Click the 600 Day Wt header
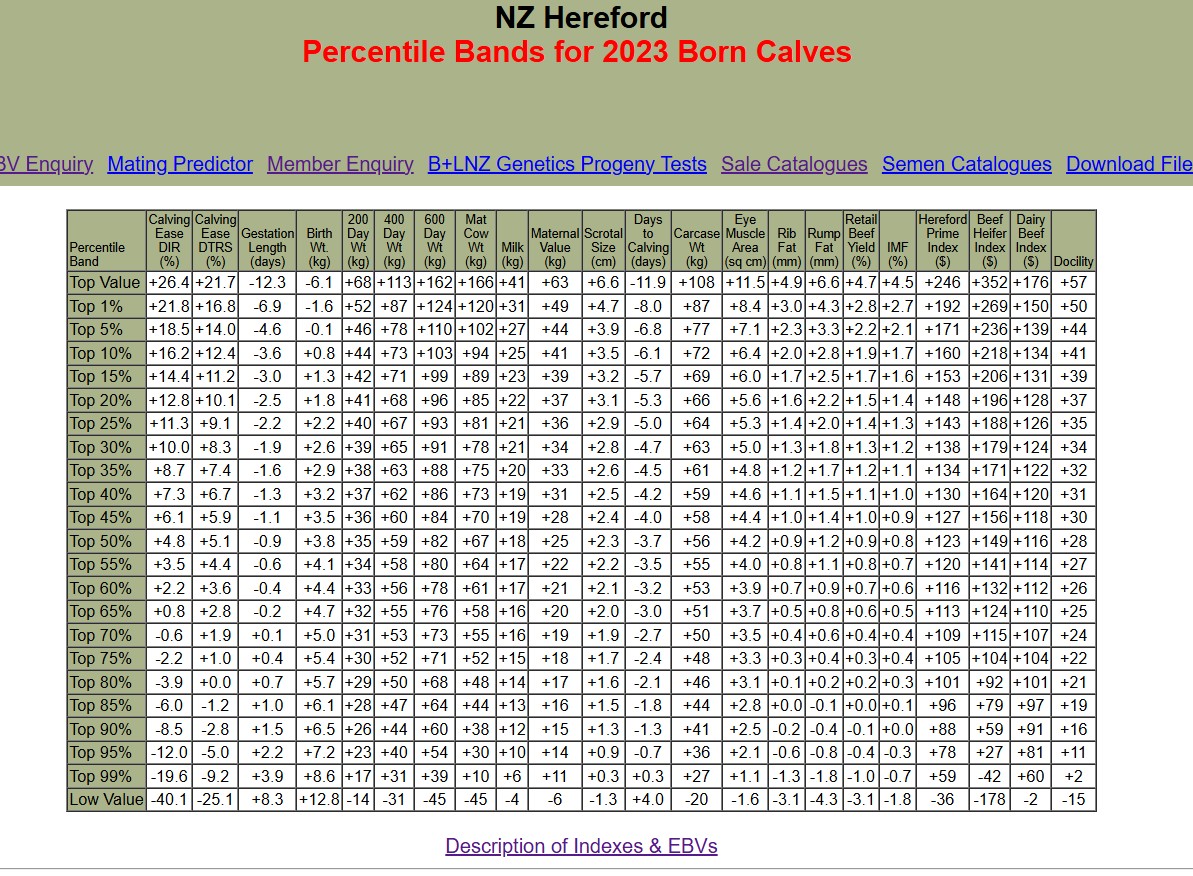Screen dimensions: 1193x876 point(434,241)
